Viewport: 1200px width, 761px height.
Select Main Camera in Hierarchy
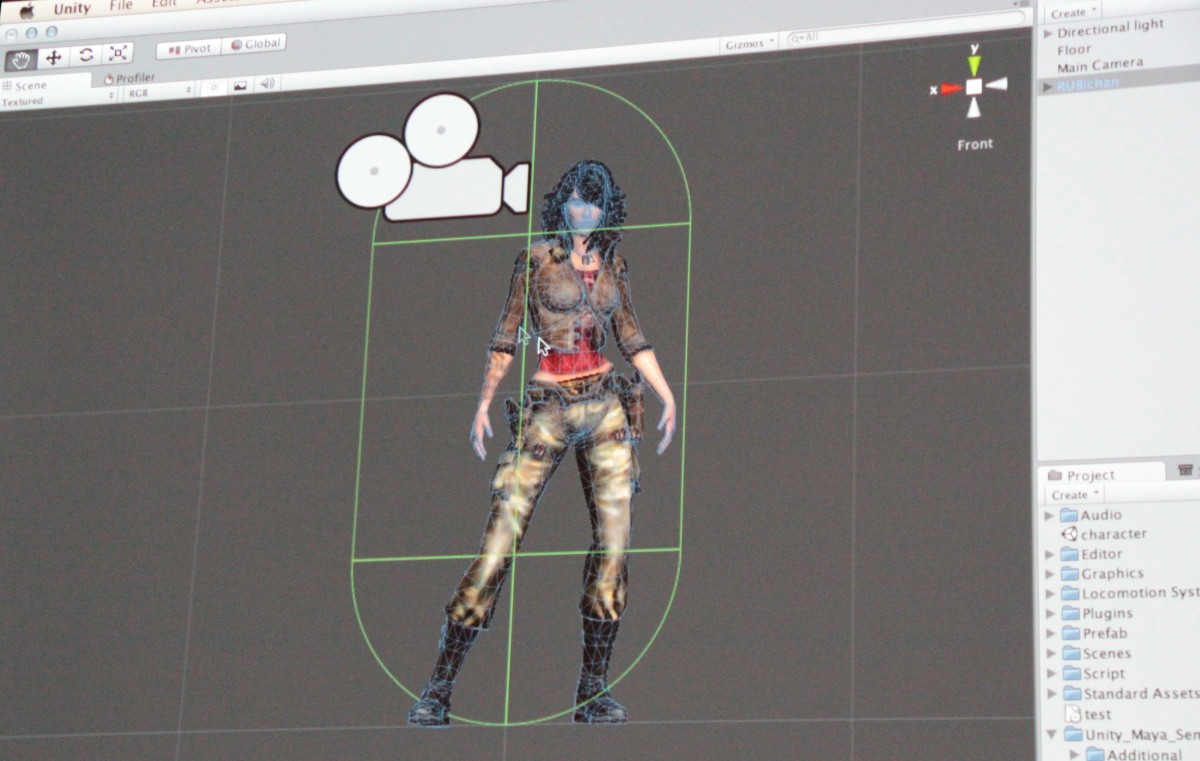(1100, 66)
